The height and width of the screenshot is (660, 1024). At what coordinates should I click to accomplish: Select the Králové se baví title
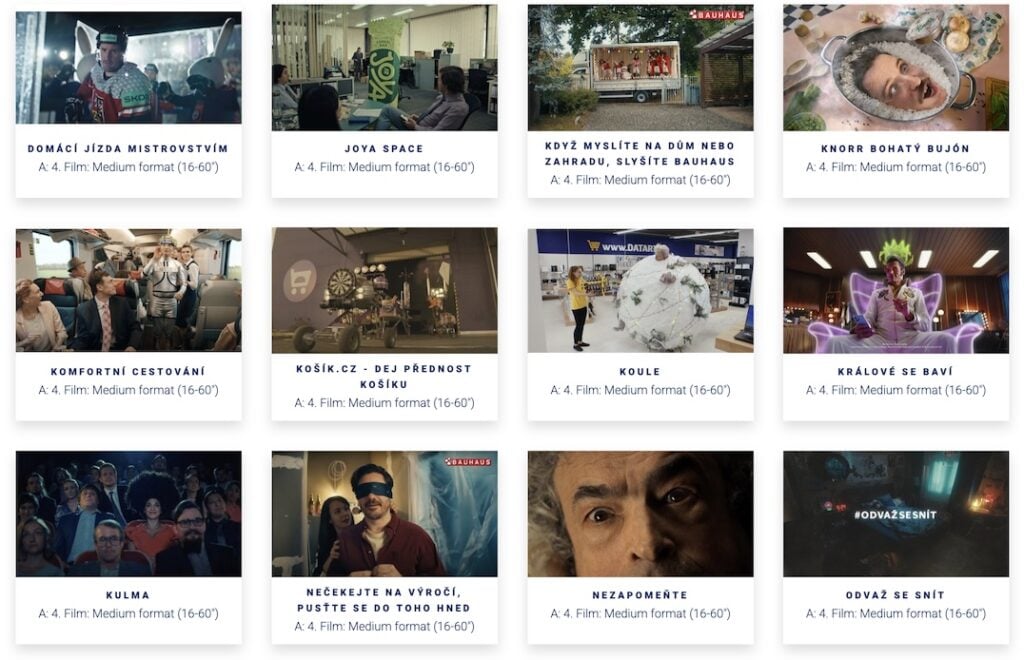895,372
